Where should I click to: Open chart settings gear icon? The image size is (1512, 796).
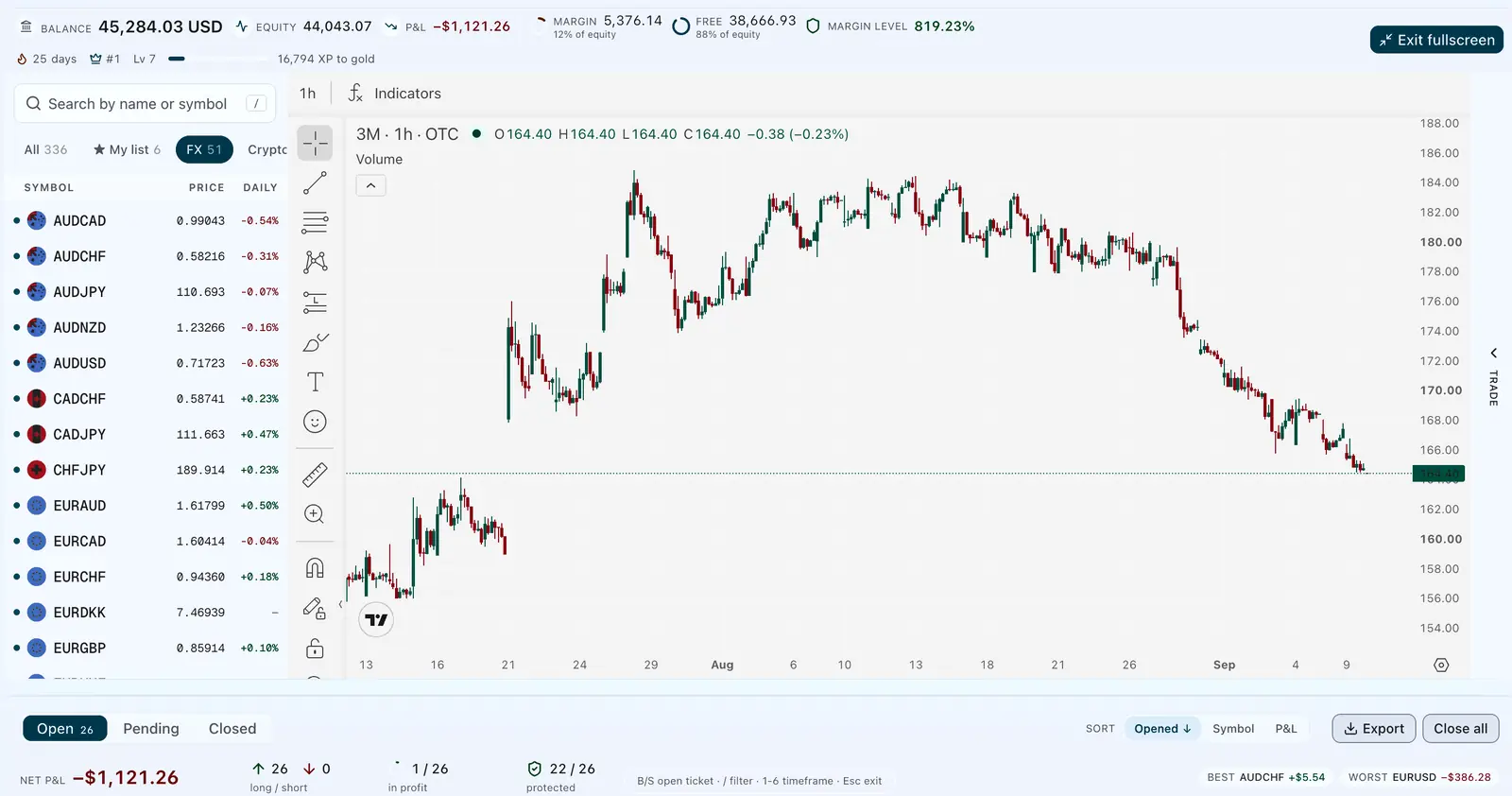[x=1441, y=666]
